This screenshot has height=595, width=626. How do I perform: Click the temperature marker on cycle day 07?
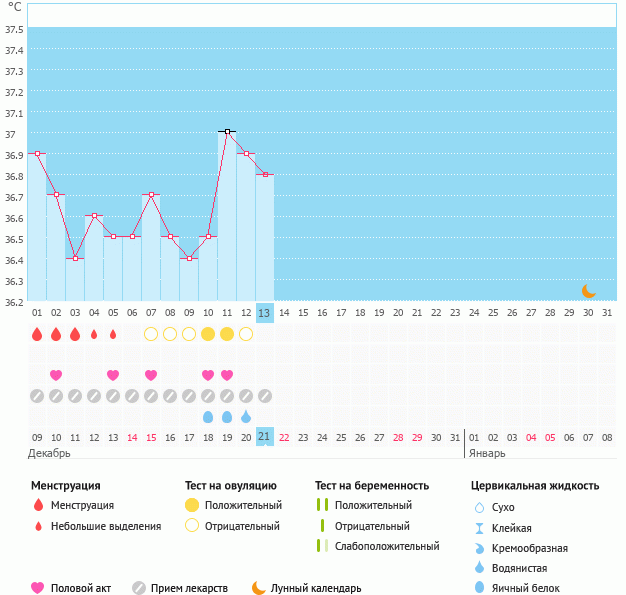pos(151,195)
